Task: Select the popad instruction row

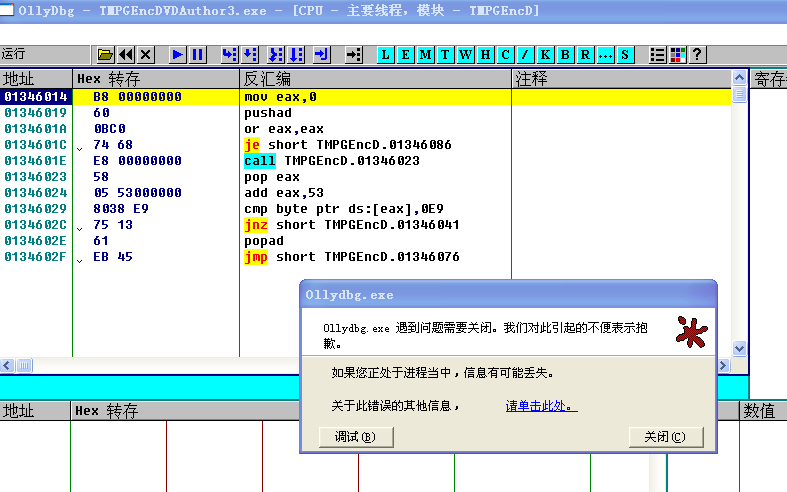Action: 365,241
